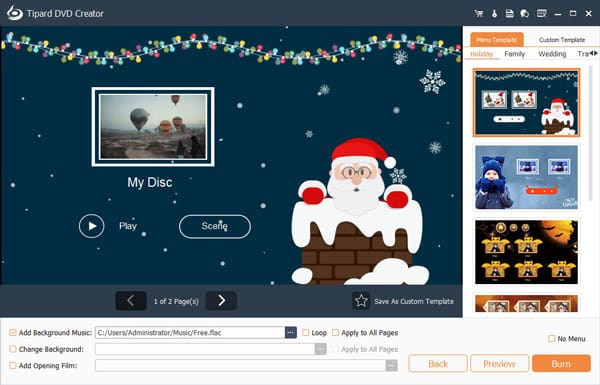Uncheck Add Background Music checkbox
The height and width of the screenshot is (385, 600).
coord(13,333)
